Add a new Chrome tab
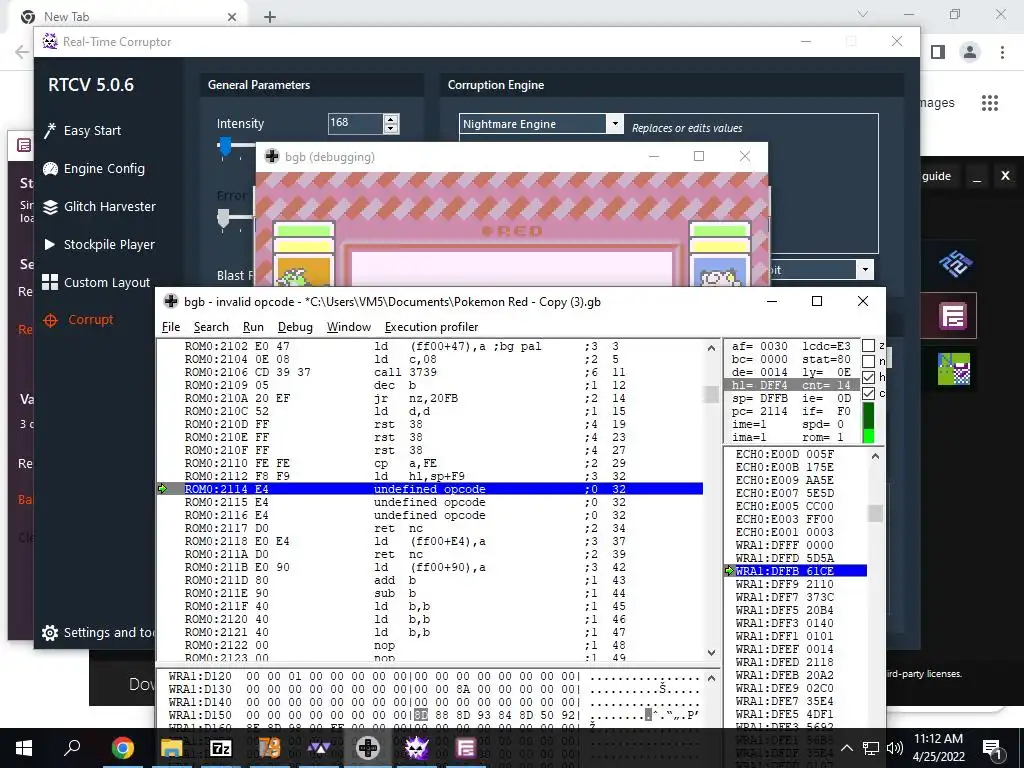Image resolution: width=1024 pixels, height=768 pixels. [270, 17]
